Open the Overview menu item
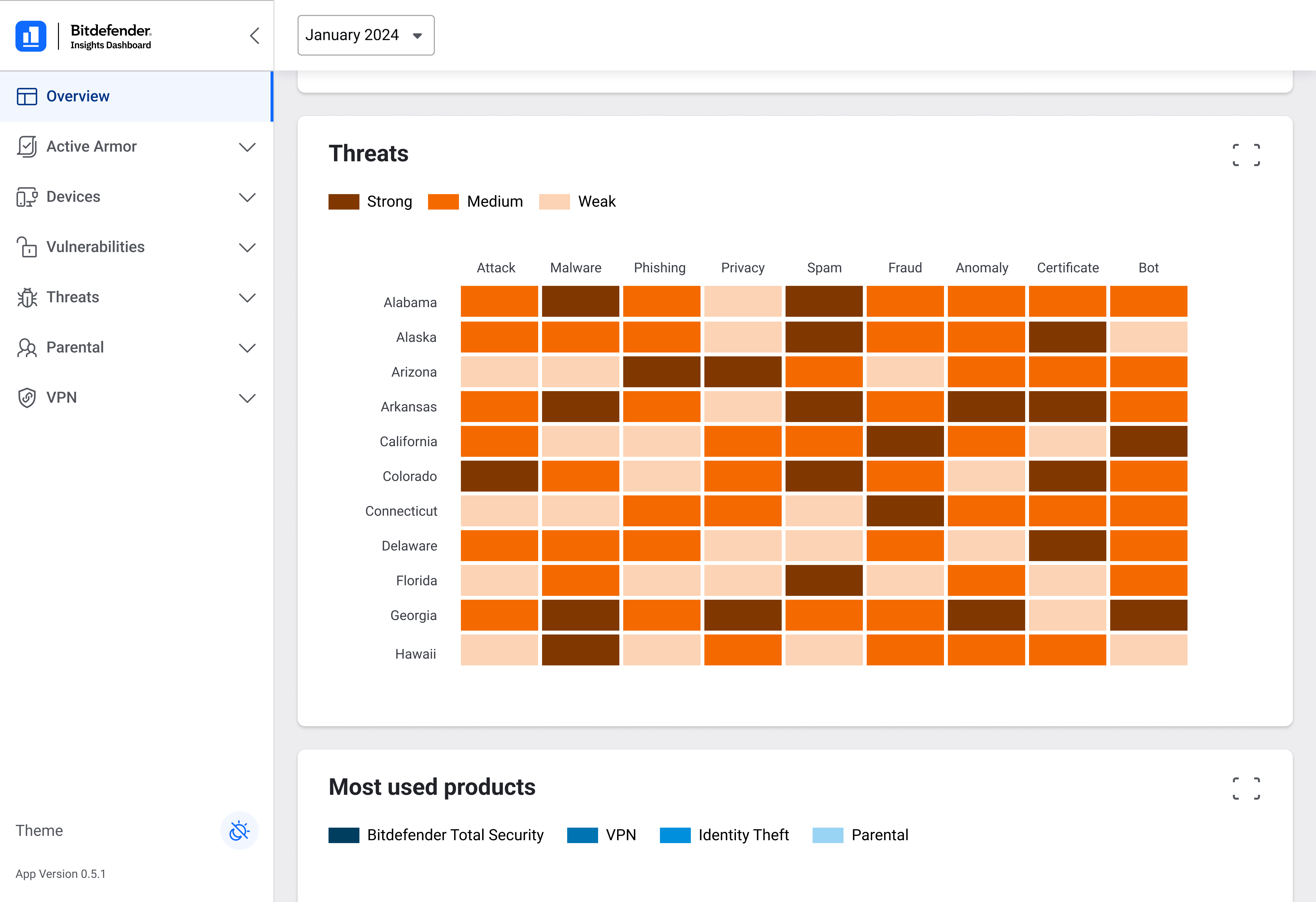1316x902 pixels. 137,96
